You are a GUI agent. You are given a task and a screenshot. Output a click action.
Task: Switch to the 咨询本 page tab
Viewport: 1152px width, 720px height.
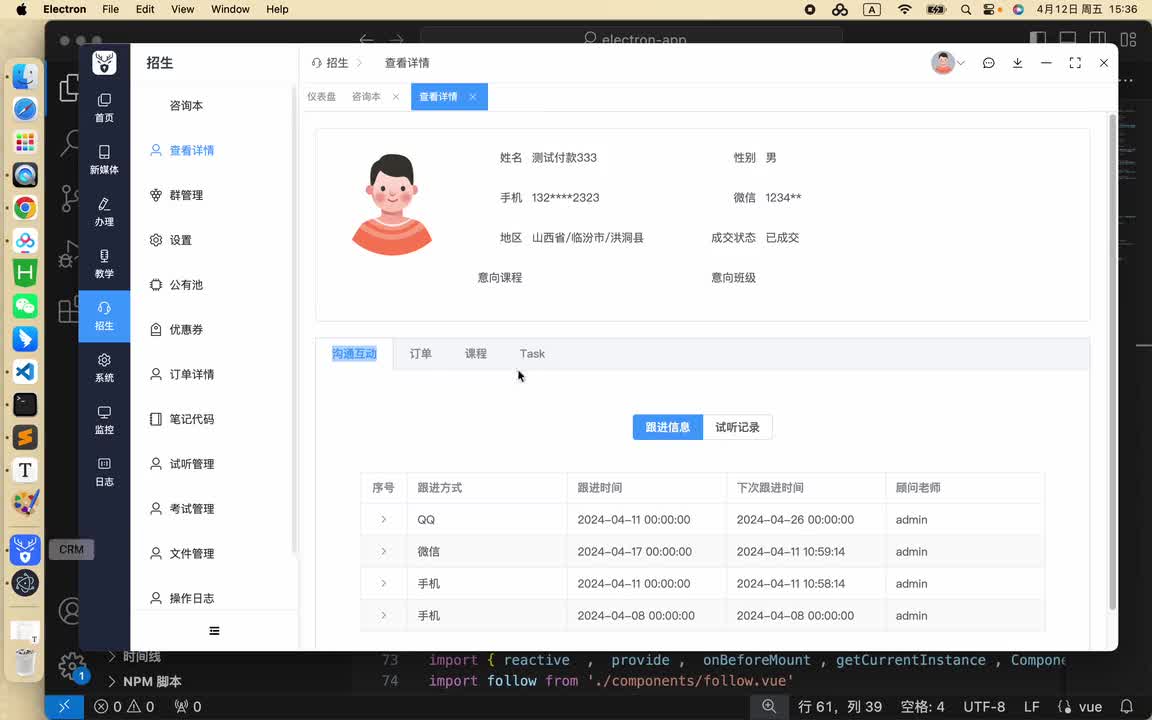[366, 97]
